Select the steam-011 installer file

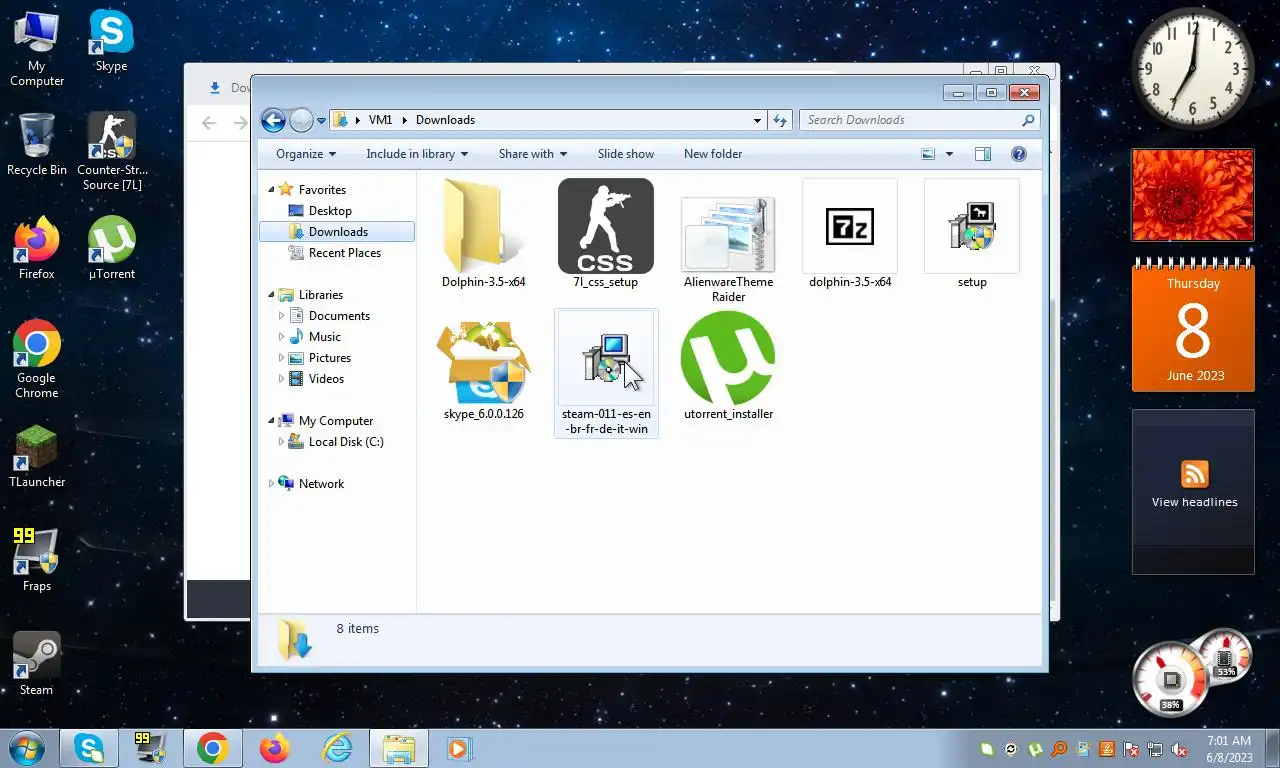click(606, 373)
